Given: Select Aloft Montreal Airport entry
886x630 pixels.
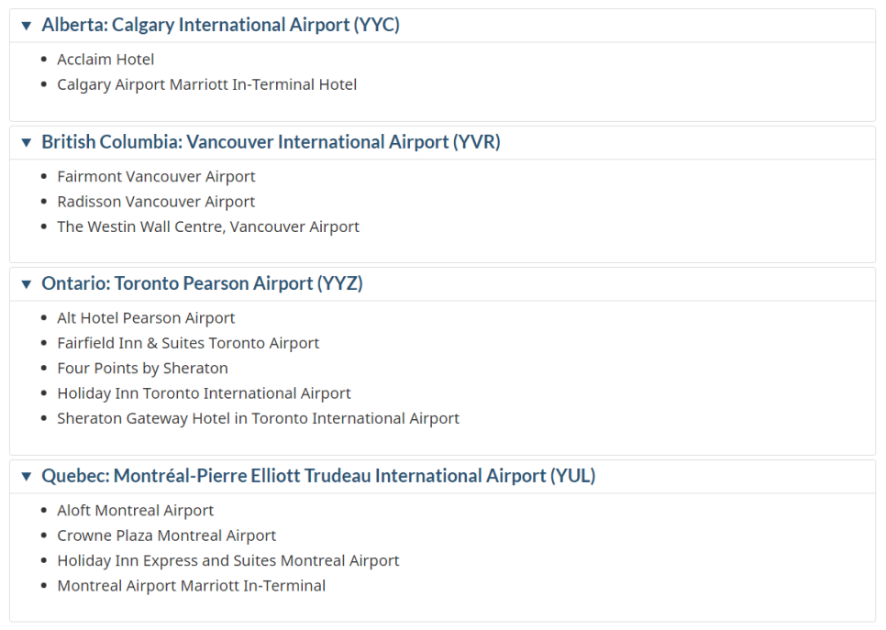Looking at the screenshot, I should coord(135,511).
